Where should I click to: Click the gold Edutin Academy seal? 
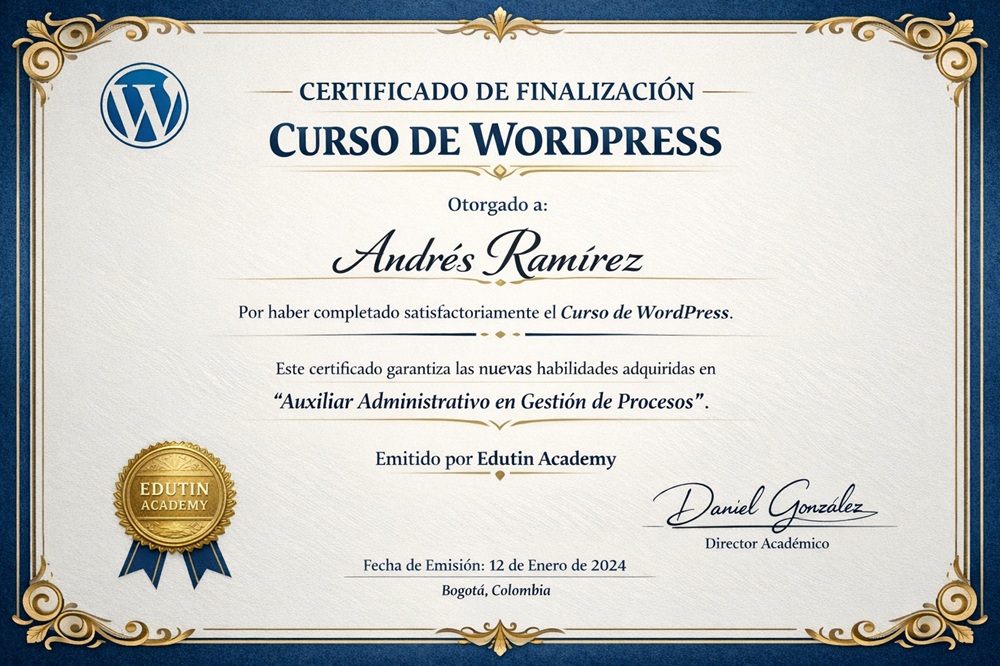[x=174, y=495]
